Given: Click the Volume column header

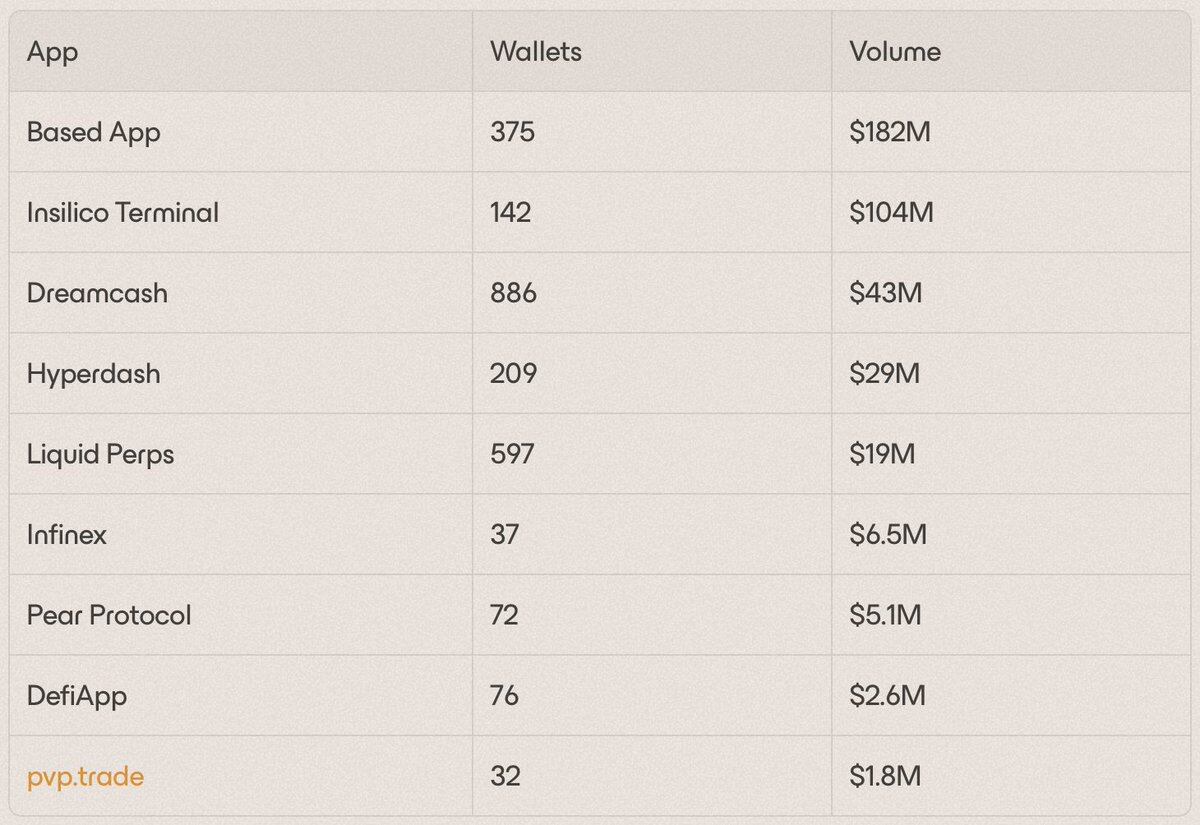Looking at the screenshot, I should click(x=895, y=52).
